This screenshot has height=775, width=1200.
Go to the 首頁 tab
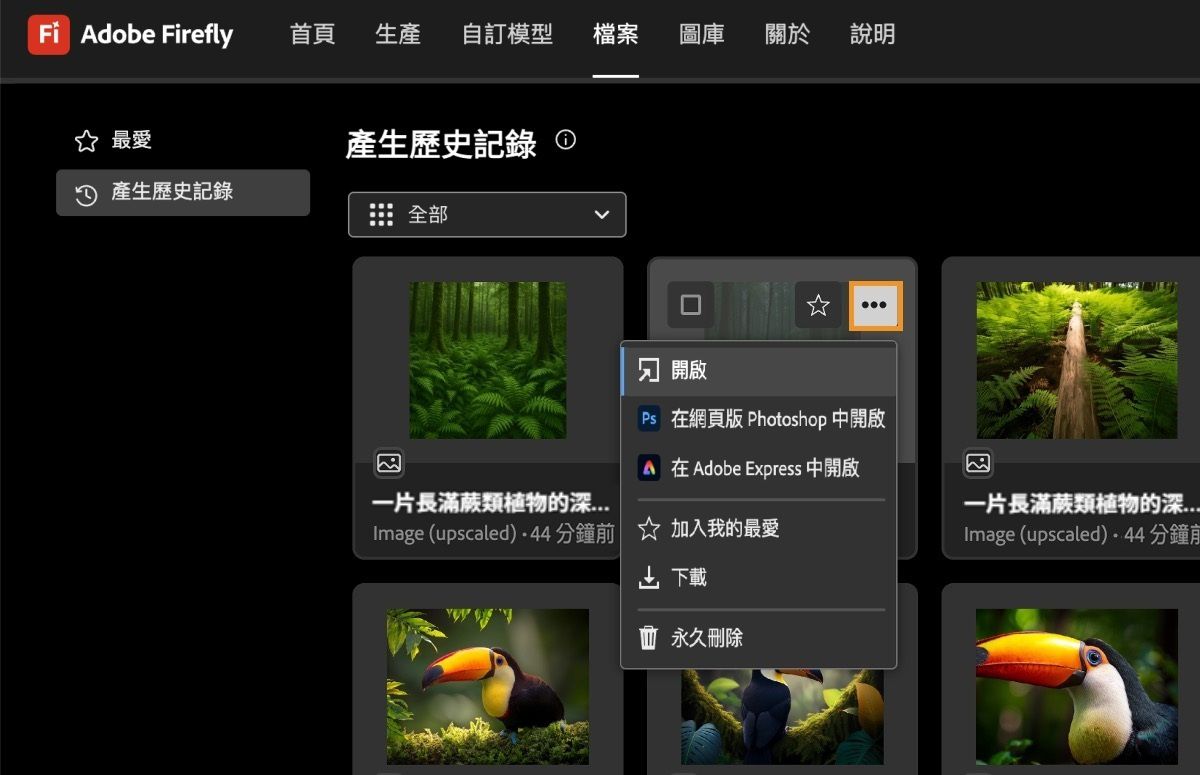(312, 35)
